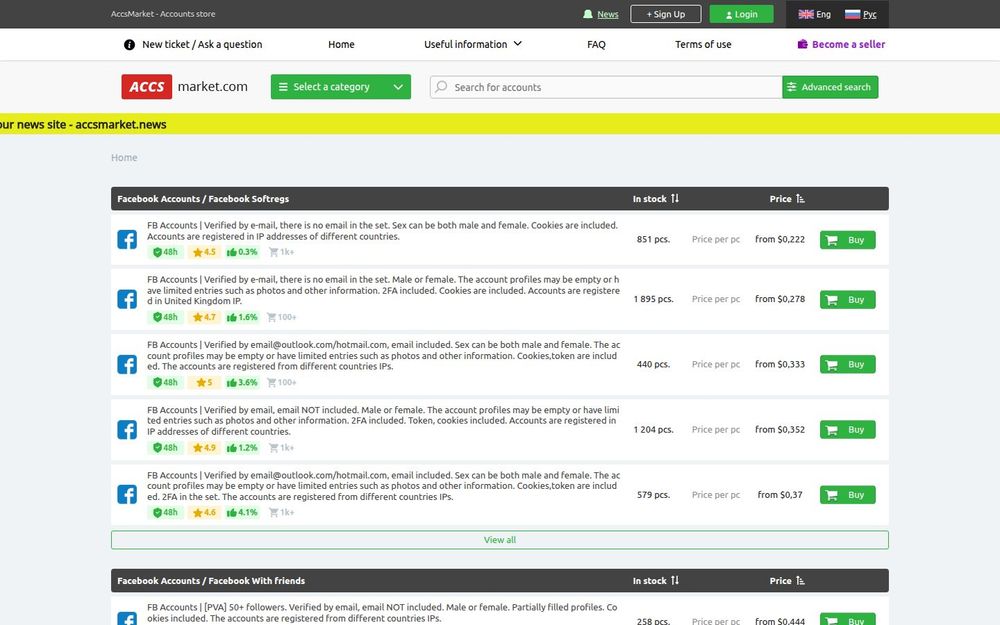Click Facebook icon of 579 pcs. listing
Viewport: 1000px width, 625px height.
click(127, 494)
